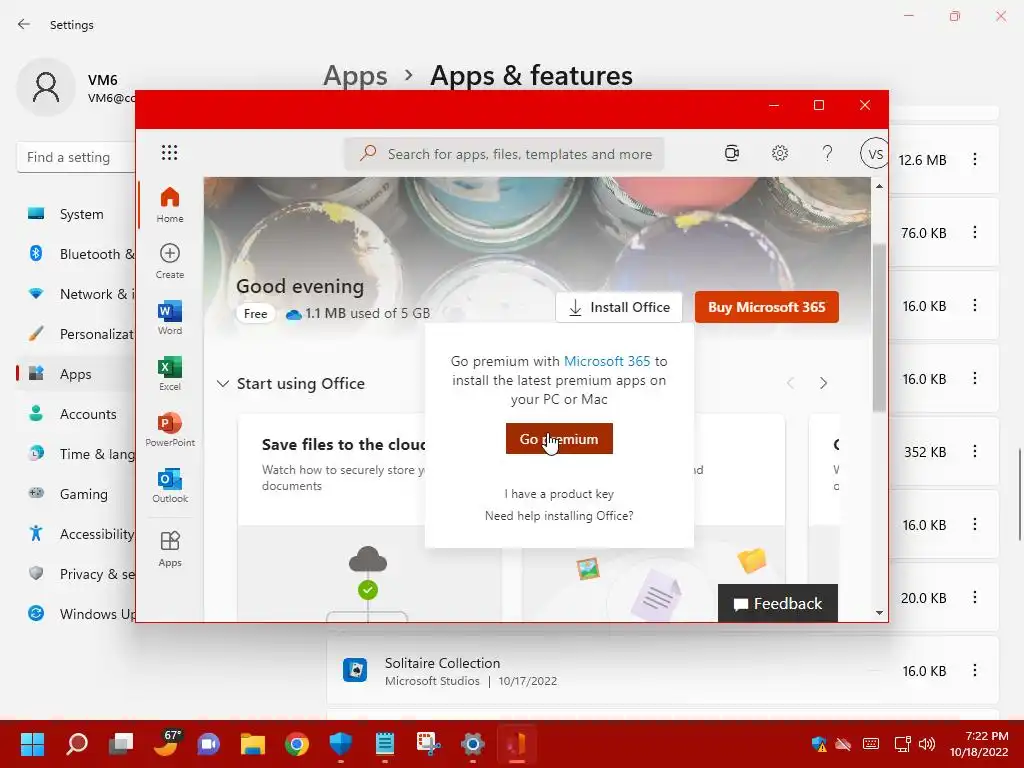Open Bluetooth in Settings sidebar
Image resolution: width=1024 pixels, height=768 pixels.
click(76, 254)
